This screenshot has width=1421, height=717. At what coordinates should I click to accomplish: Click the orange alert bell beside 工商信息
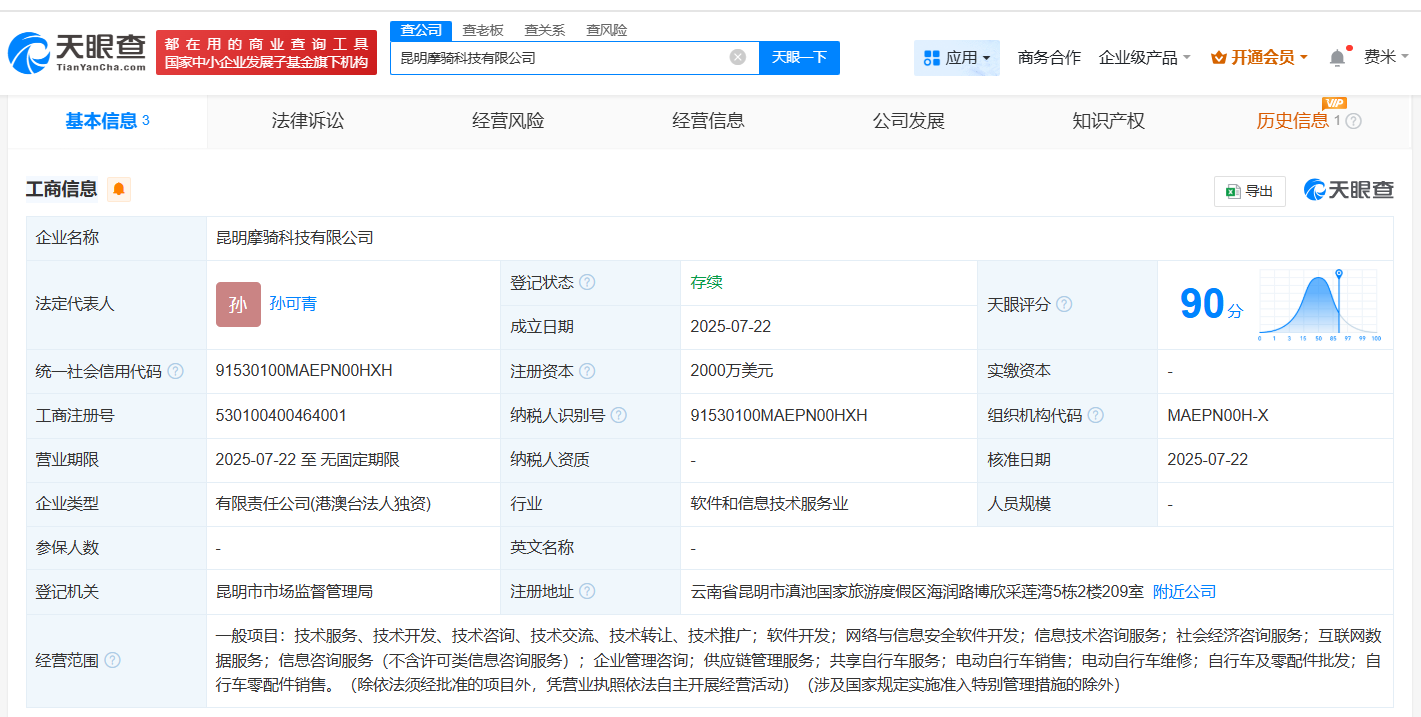pyautogui.click(x=119, y=189)
